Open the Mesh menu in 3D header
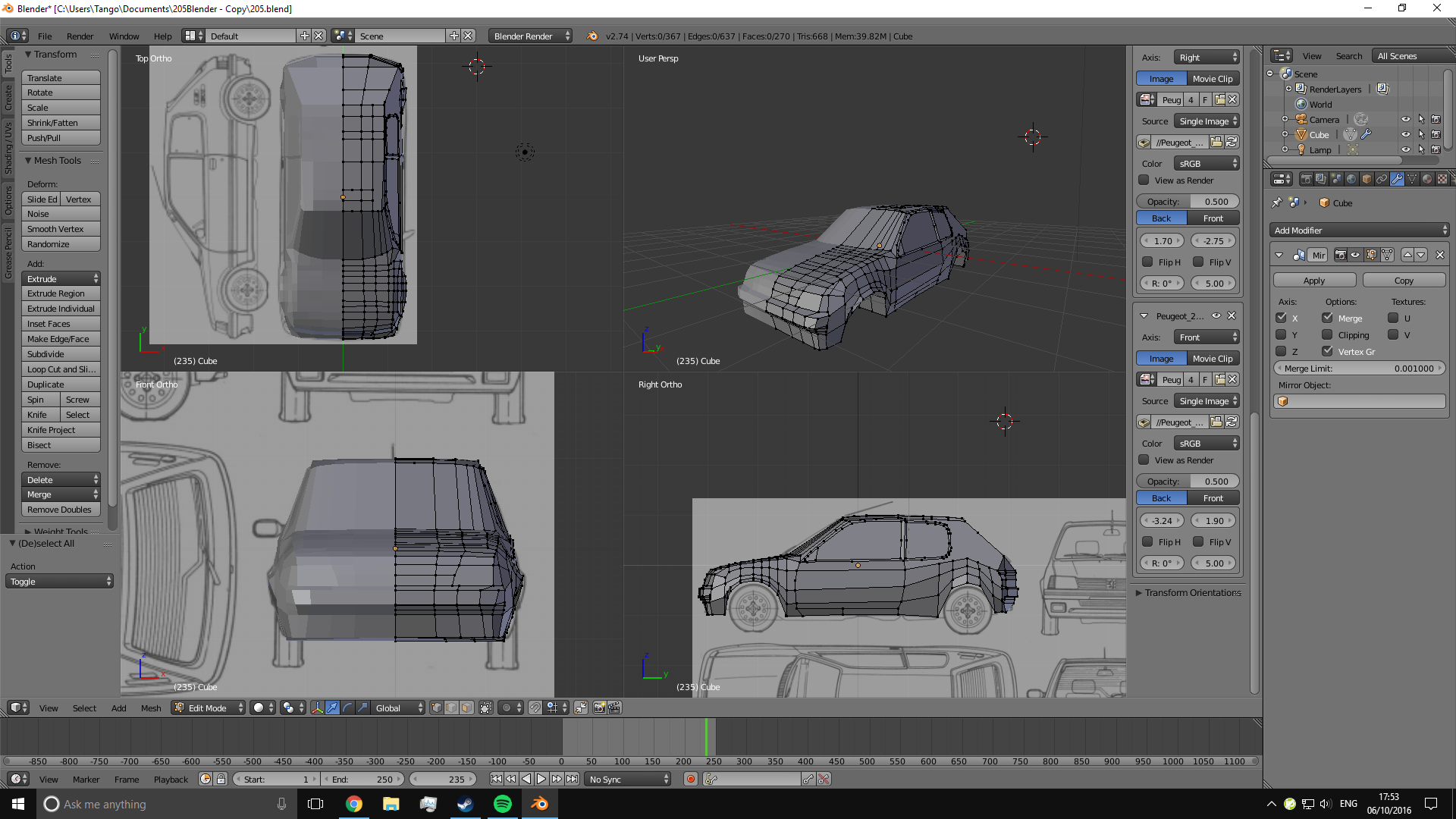The height and width of the screenshot is (819, 1456). tap(151, 708)
